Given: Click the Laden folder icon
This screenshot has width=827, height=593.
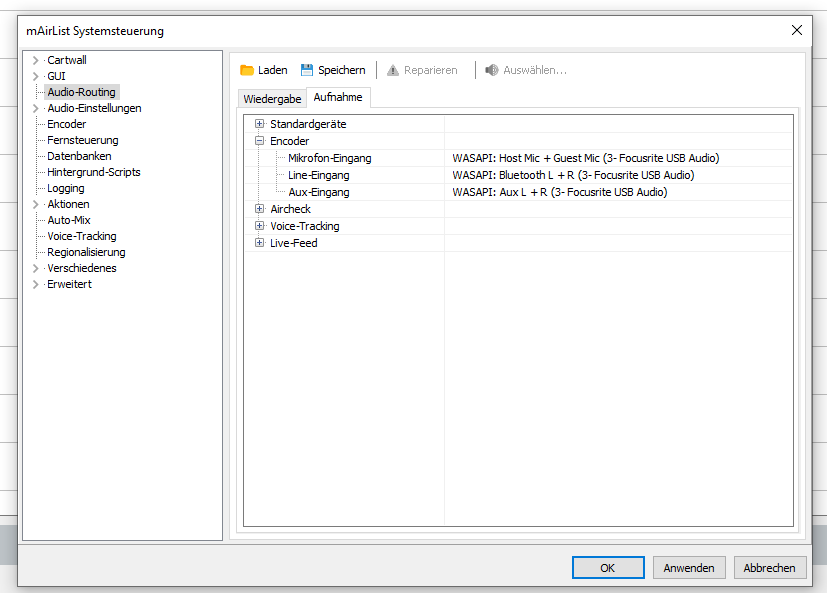Looking at the screenshot, I should pos(247,71).
